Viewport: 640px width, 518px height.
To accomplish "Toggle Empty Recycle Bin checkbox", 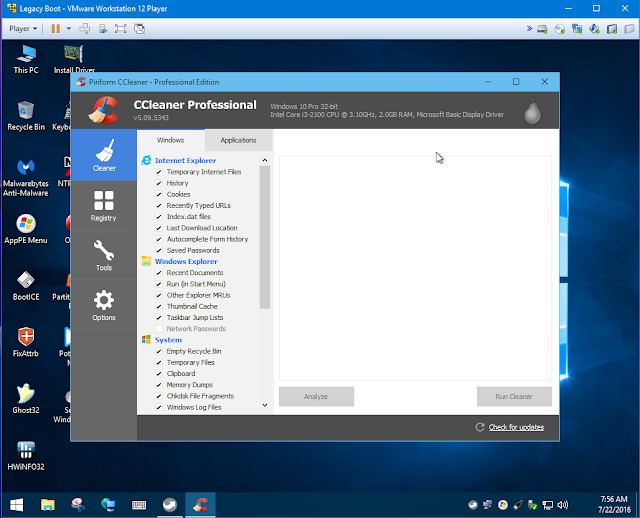I will 159,351.
